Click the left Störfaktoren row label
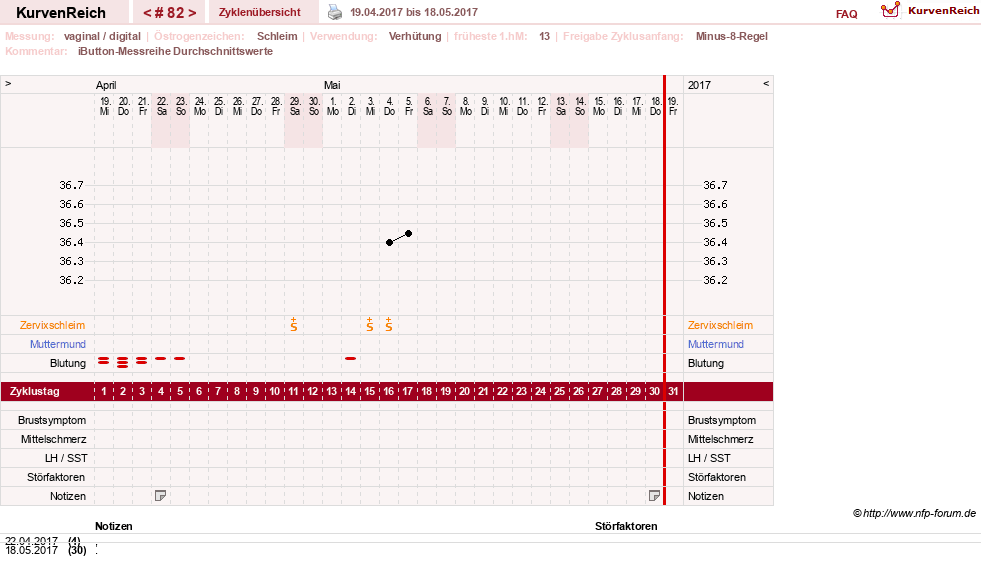981x585 pixels. [x=56, y=477]
